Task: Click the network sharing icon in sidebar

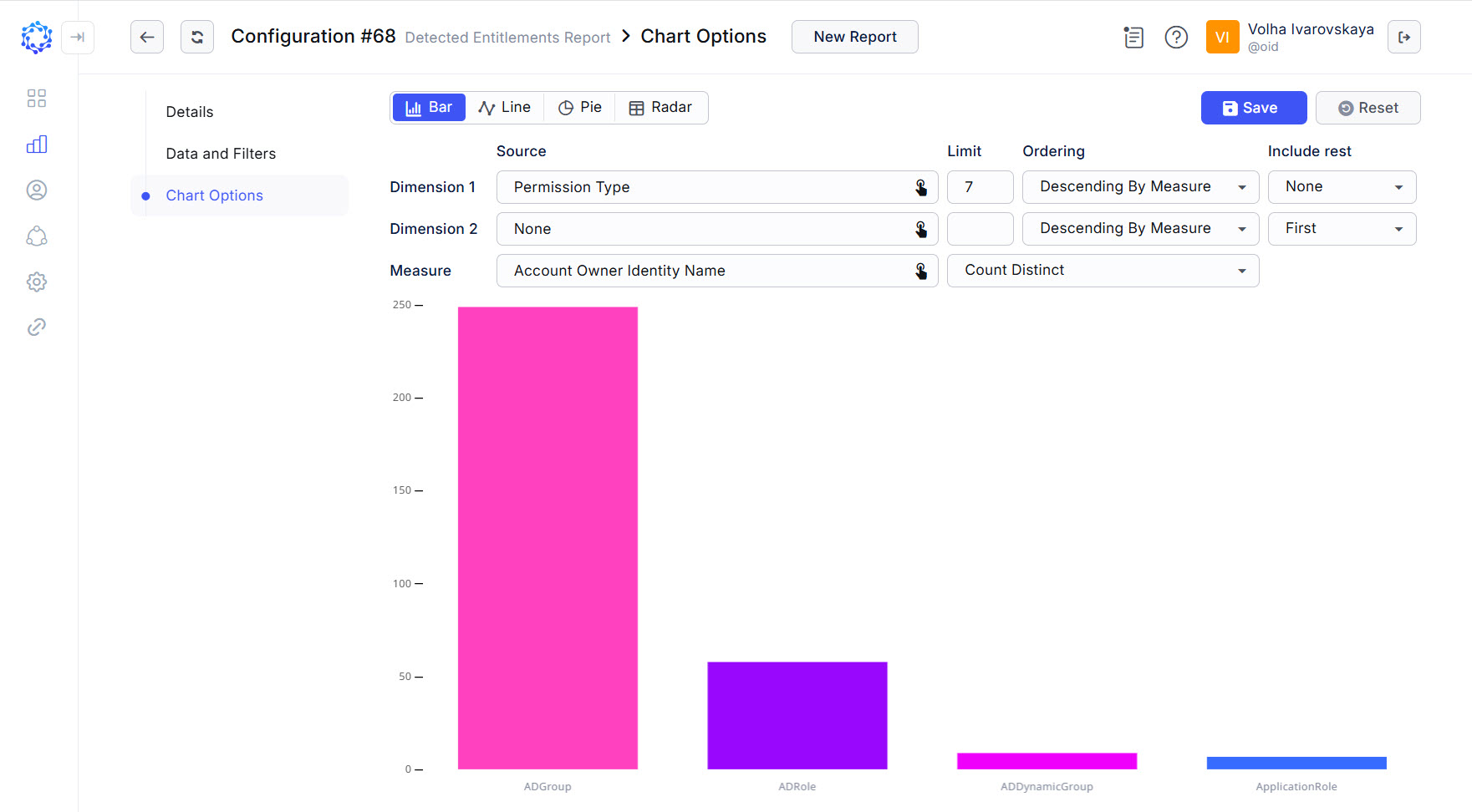Action: (37, 236)
